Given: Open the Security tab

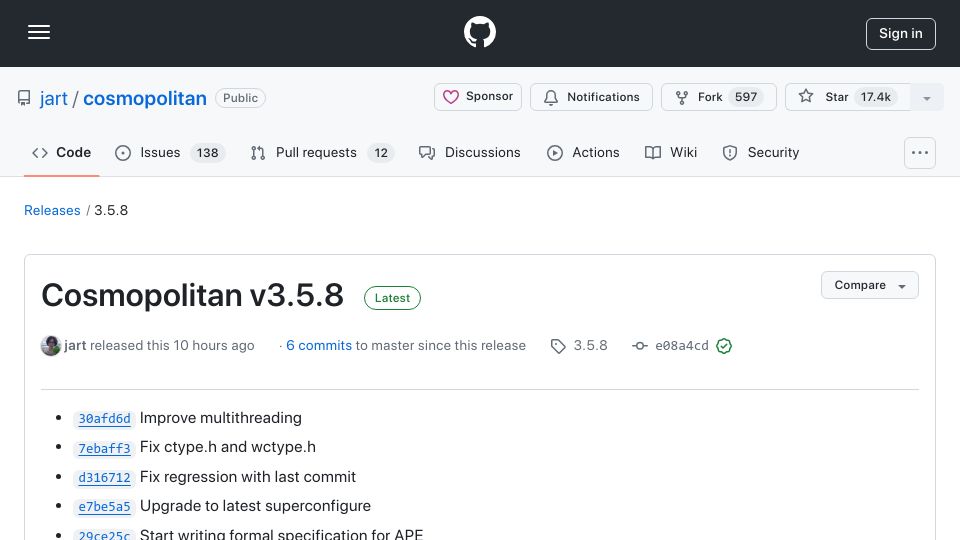Looking at the screenshot, I should (x=761, y=152).
